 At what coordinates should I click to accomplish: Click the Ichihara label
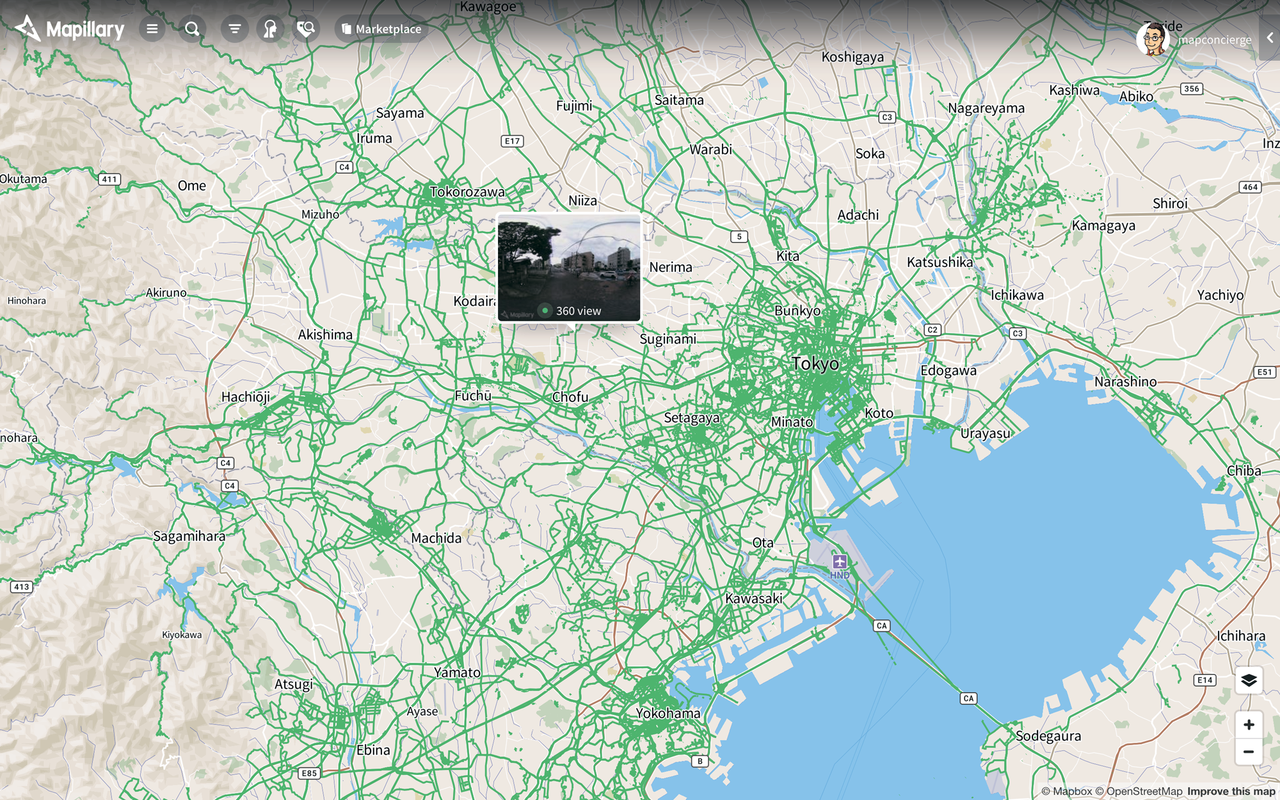(x=1241, y=636)
